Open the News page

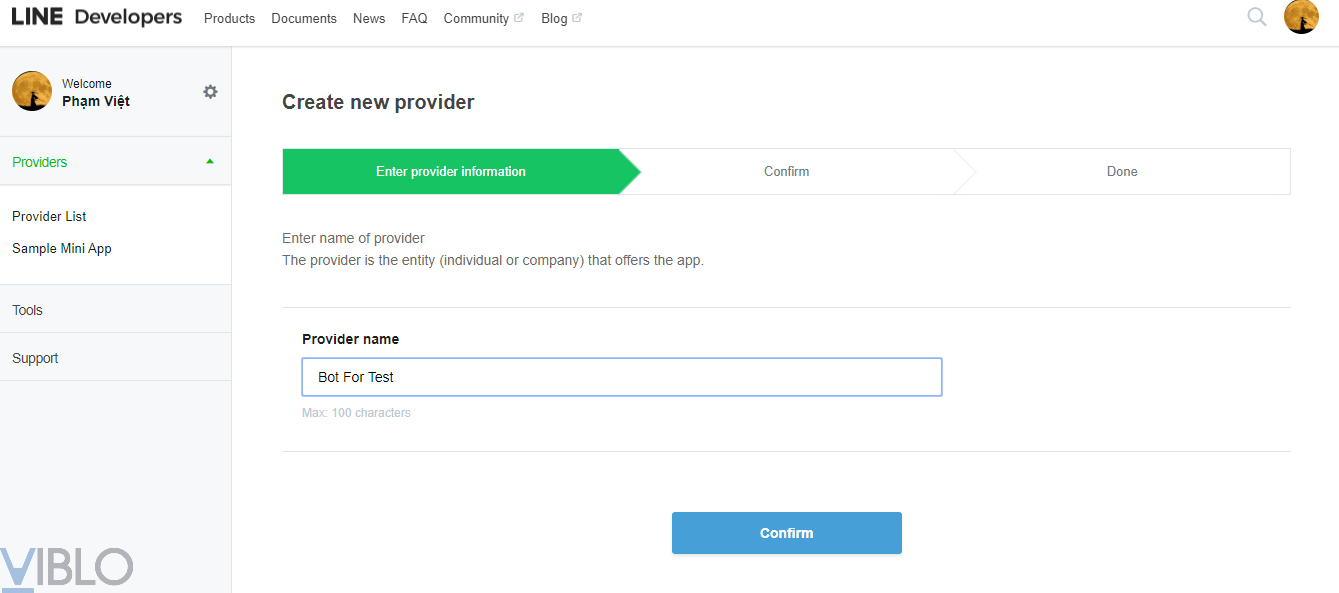click(369, 18)
